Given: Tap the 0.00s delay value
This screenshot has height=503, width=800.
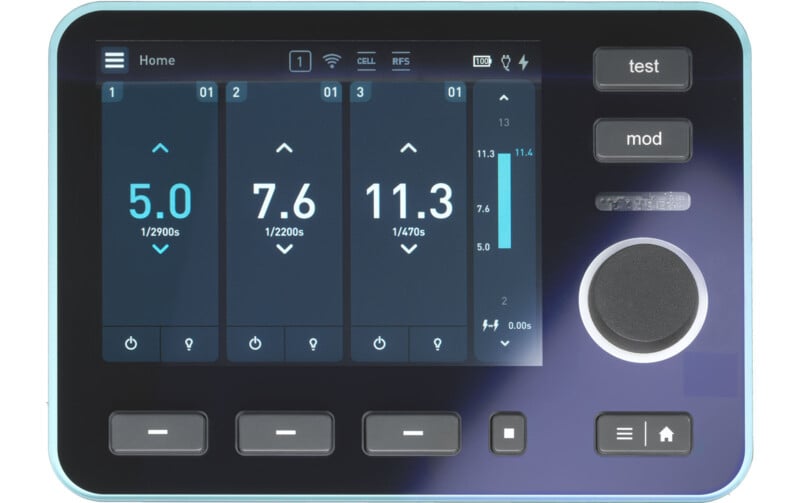Looking at the screenshot, I should click(x=519, y=325).
